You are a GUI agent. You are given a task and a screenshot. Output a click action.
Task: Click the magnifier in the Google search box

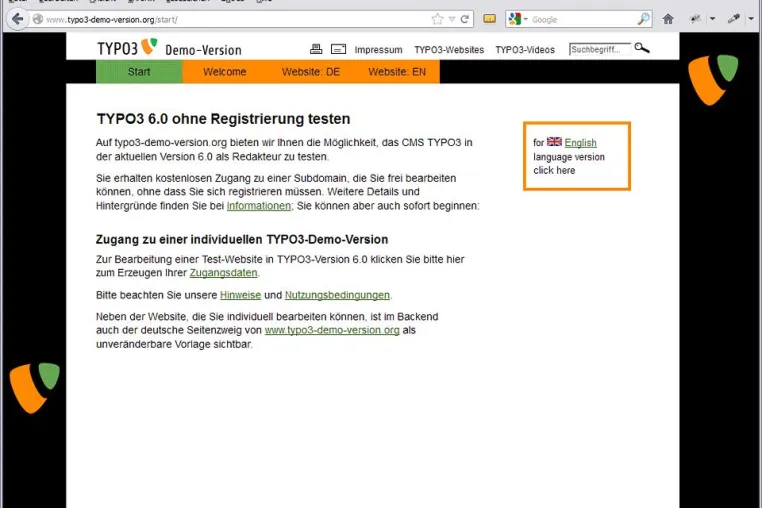tap(643, 19)
